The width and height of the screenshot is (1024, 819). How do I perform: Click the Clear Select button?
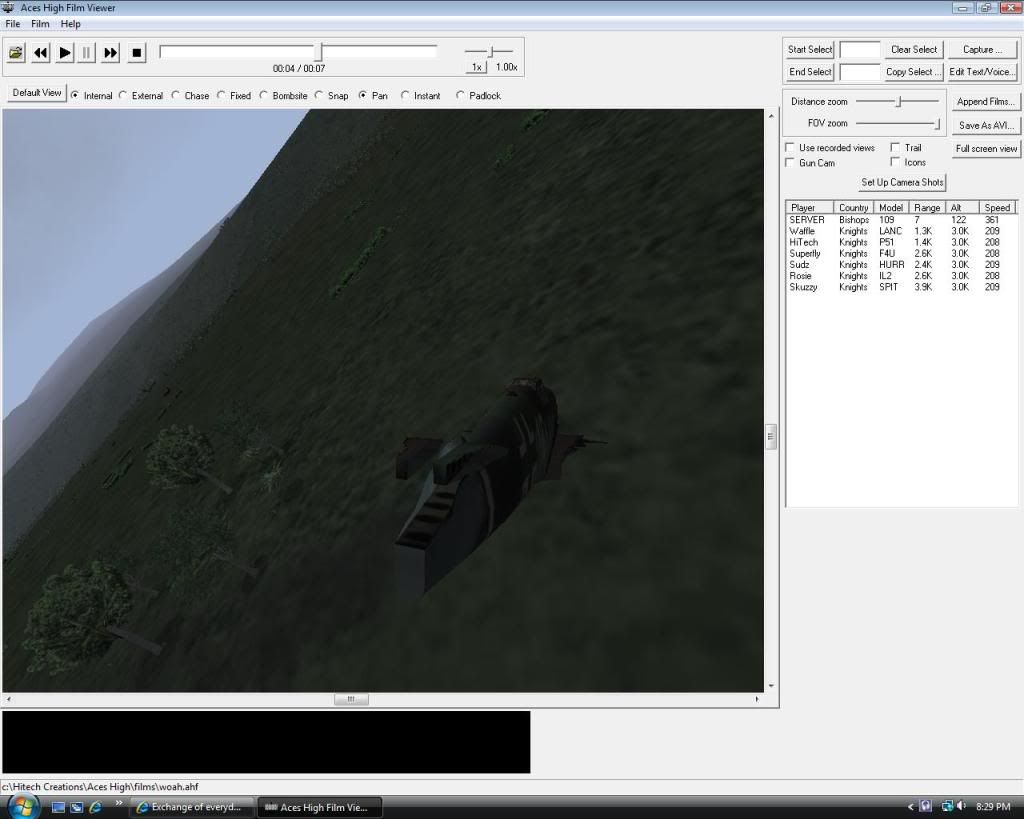click(914, 50)
